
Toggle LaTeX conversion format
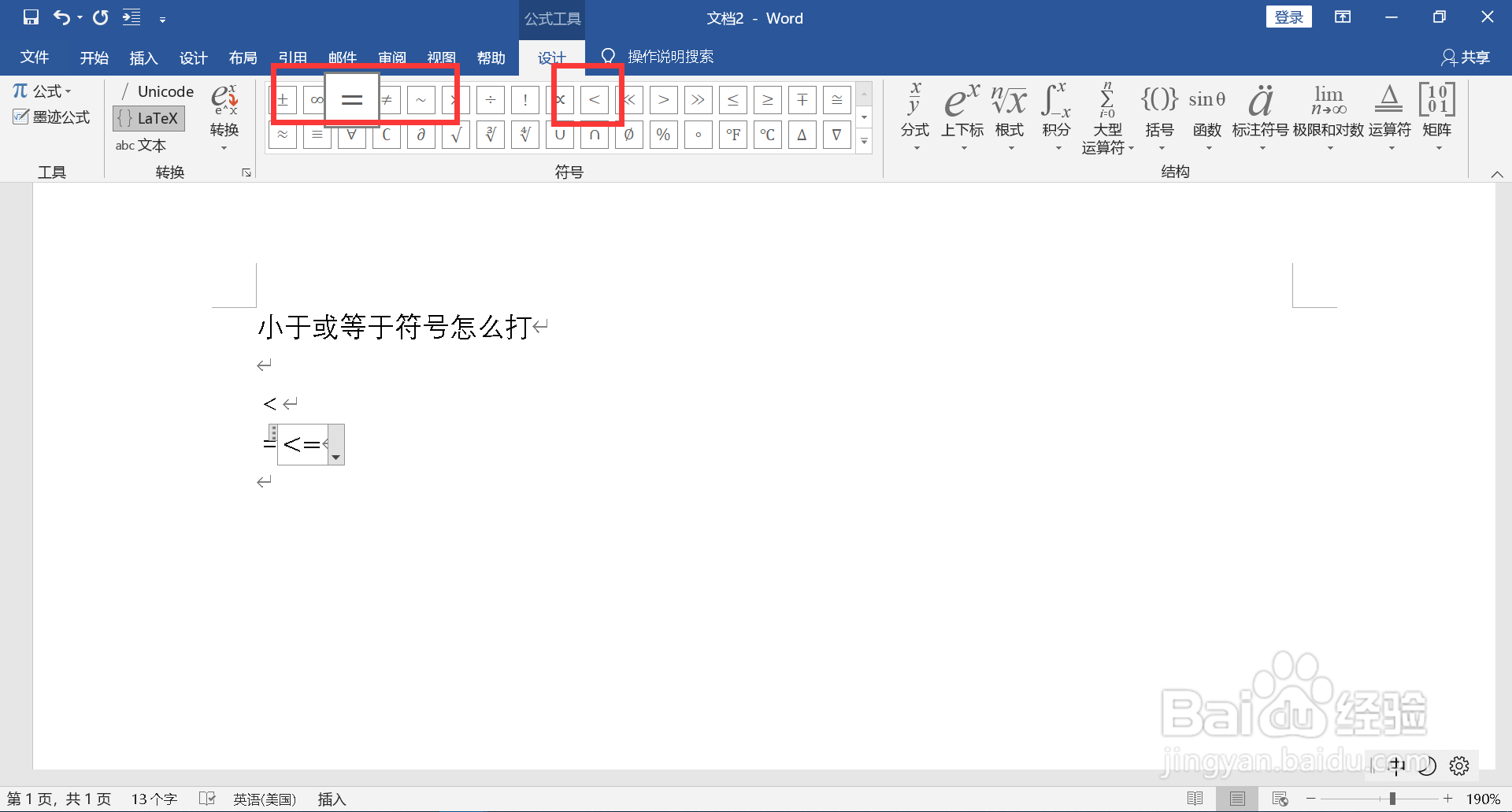tap(149, 118)
